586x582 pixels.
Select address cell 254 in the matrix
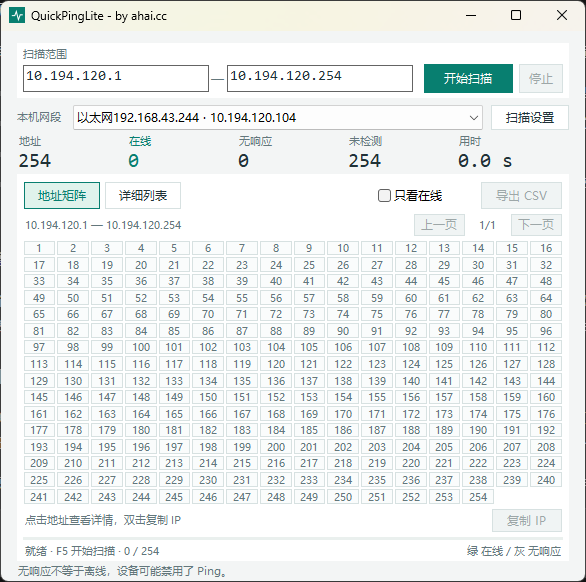pyautogui.click(x=478, y=497)
